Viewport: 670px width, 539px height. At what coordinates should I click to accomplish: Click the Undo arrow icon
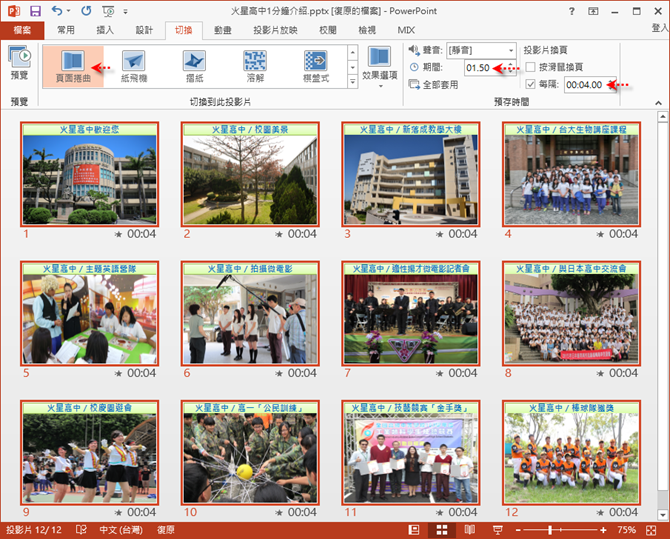(x=57, y=11)
